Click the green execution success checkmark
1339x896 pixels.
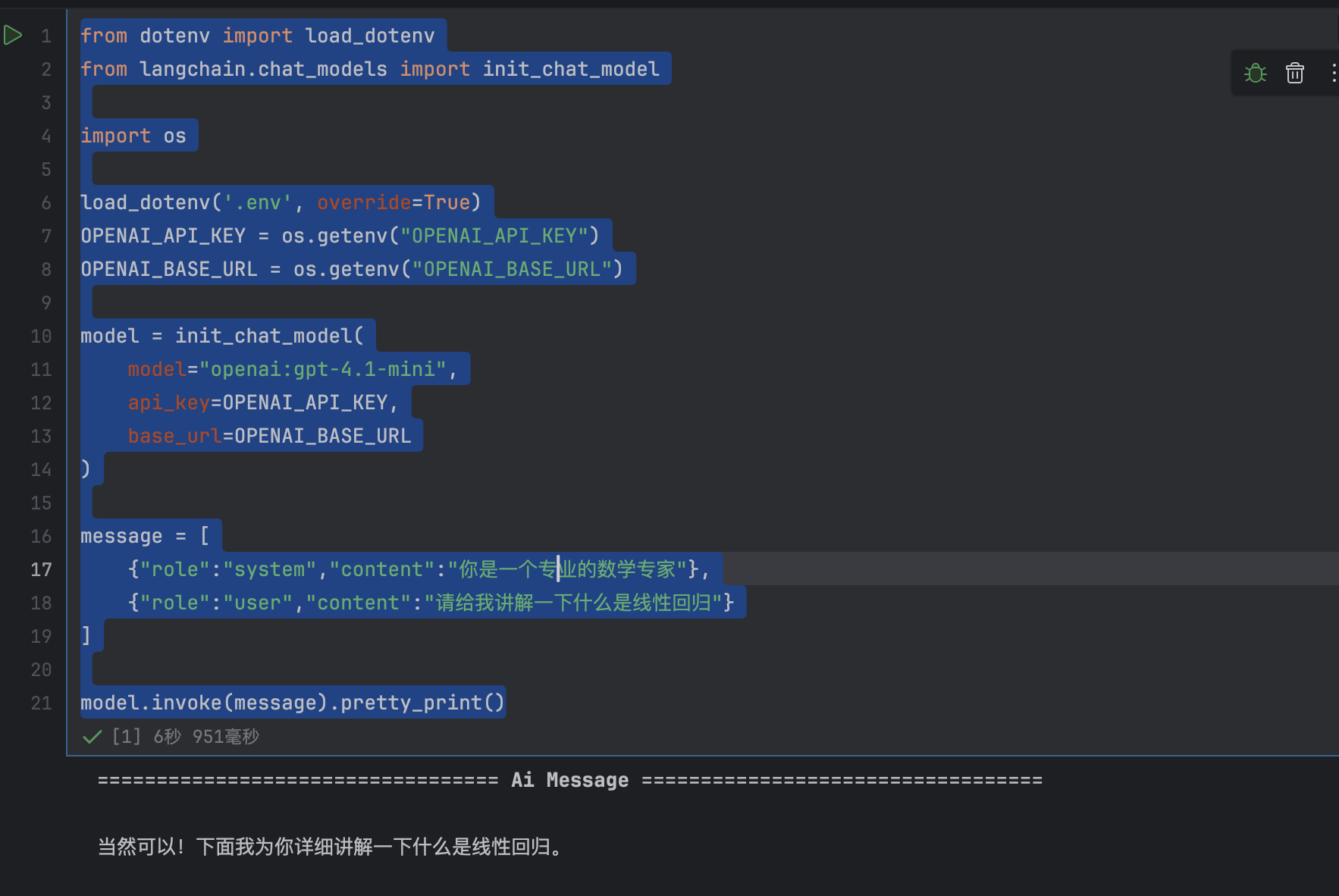[92, 737]
